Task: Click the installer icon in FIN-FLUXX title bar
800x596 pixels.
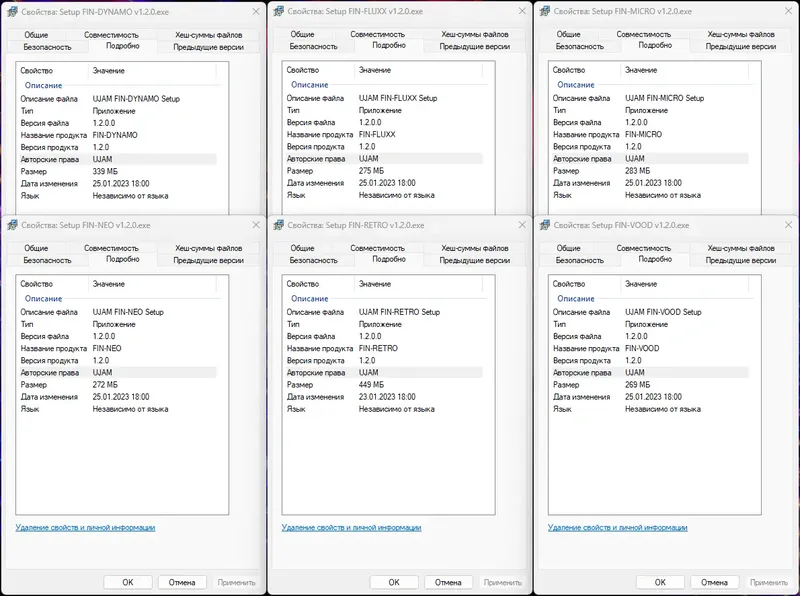Action: [x=279, y=11]
